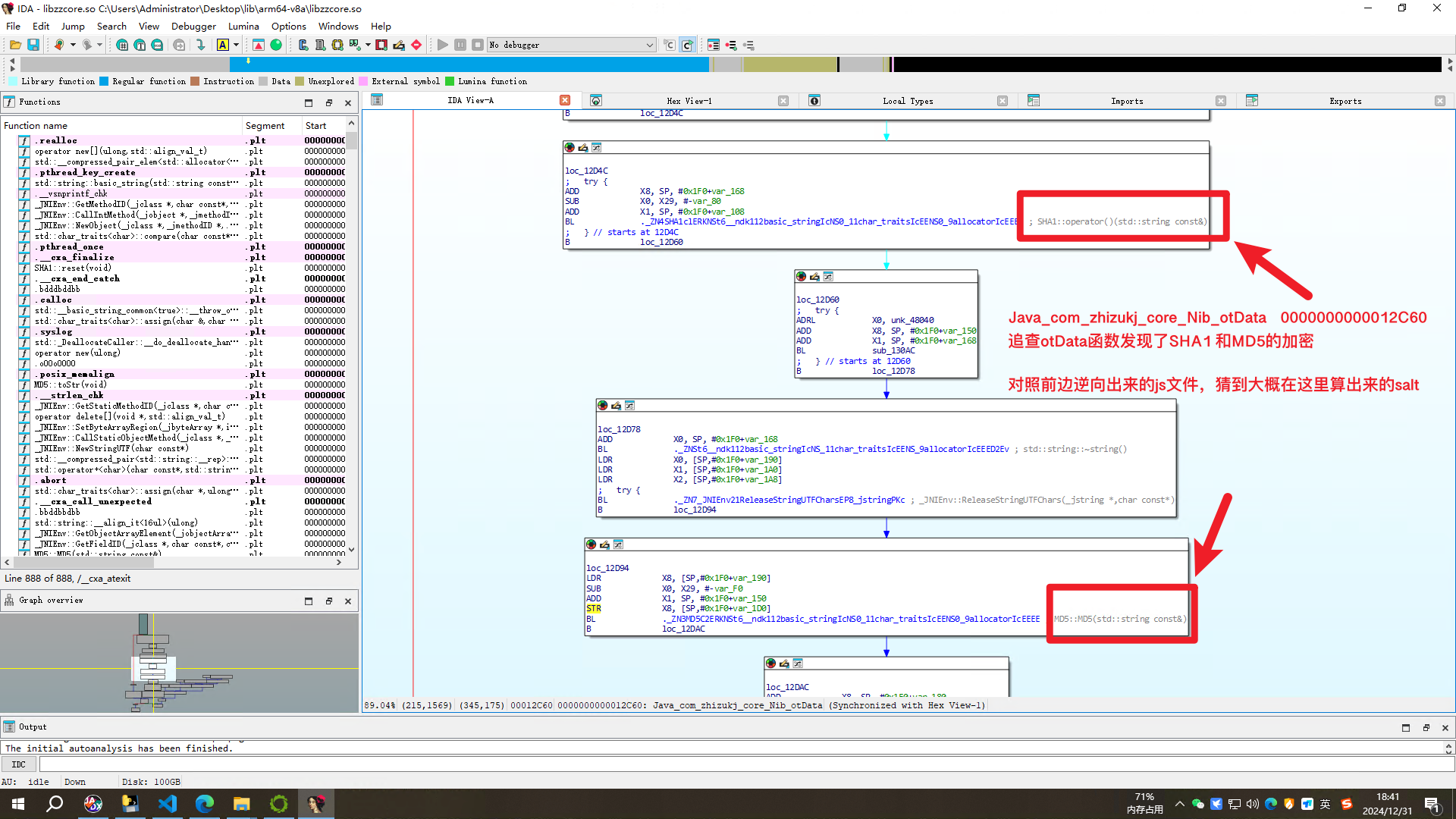Click the Windows Start button
Viewport: 1456px width, 819px height.
pos(18,804)
